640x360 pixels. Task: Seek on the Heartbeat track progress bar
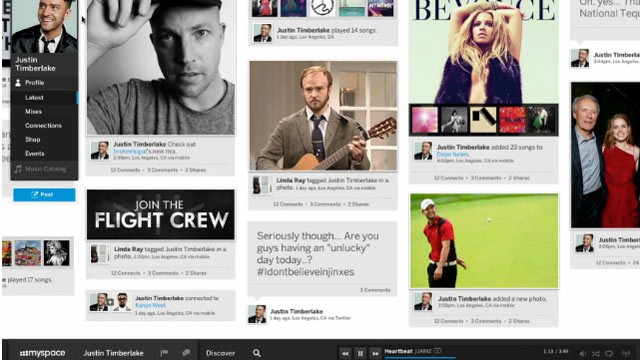[420, 358]
